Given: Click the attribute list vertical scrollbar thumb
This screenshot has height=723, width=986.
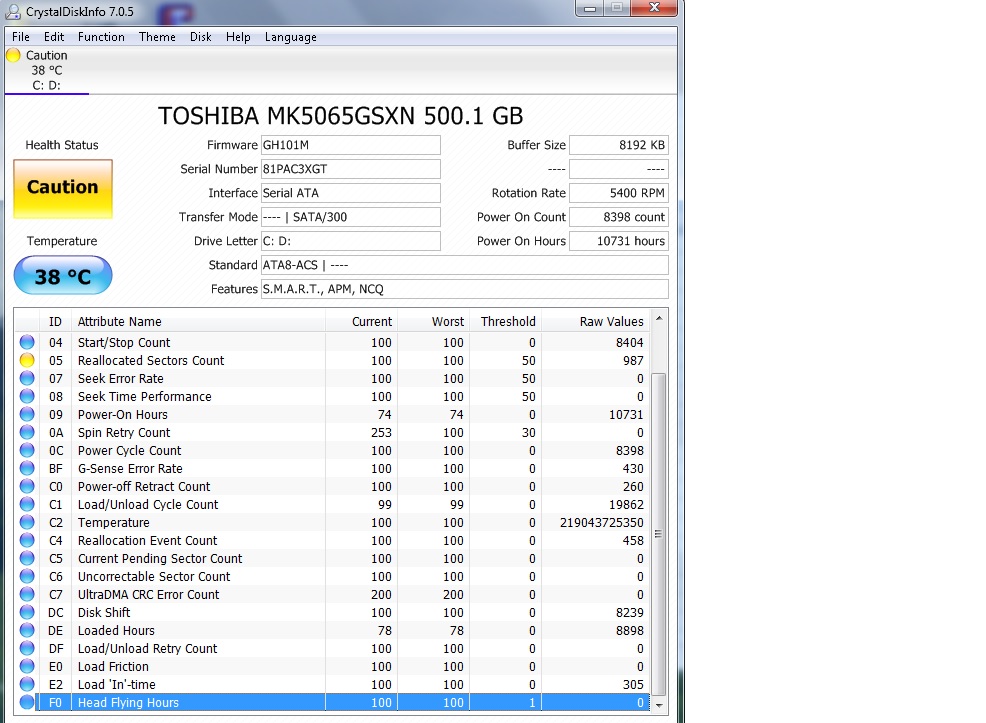Looking at the screenshot, I should [659, 534].
